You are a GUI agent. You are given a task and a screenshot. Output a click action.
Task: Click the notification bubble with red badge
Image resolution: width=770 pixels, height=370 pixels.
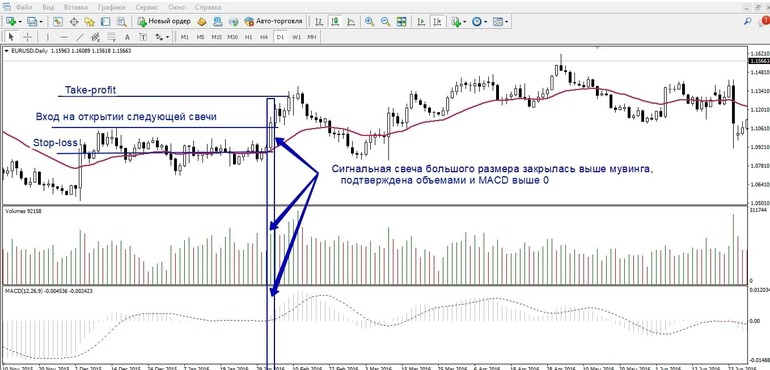point(764,21)
